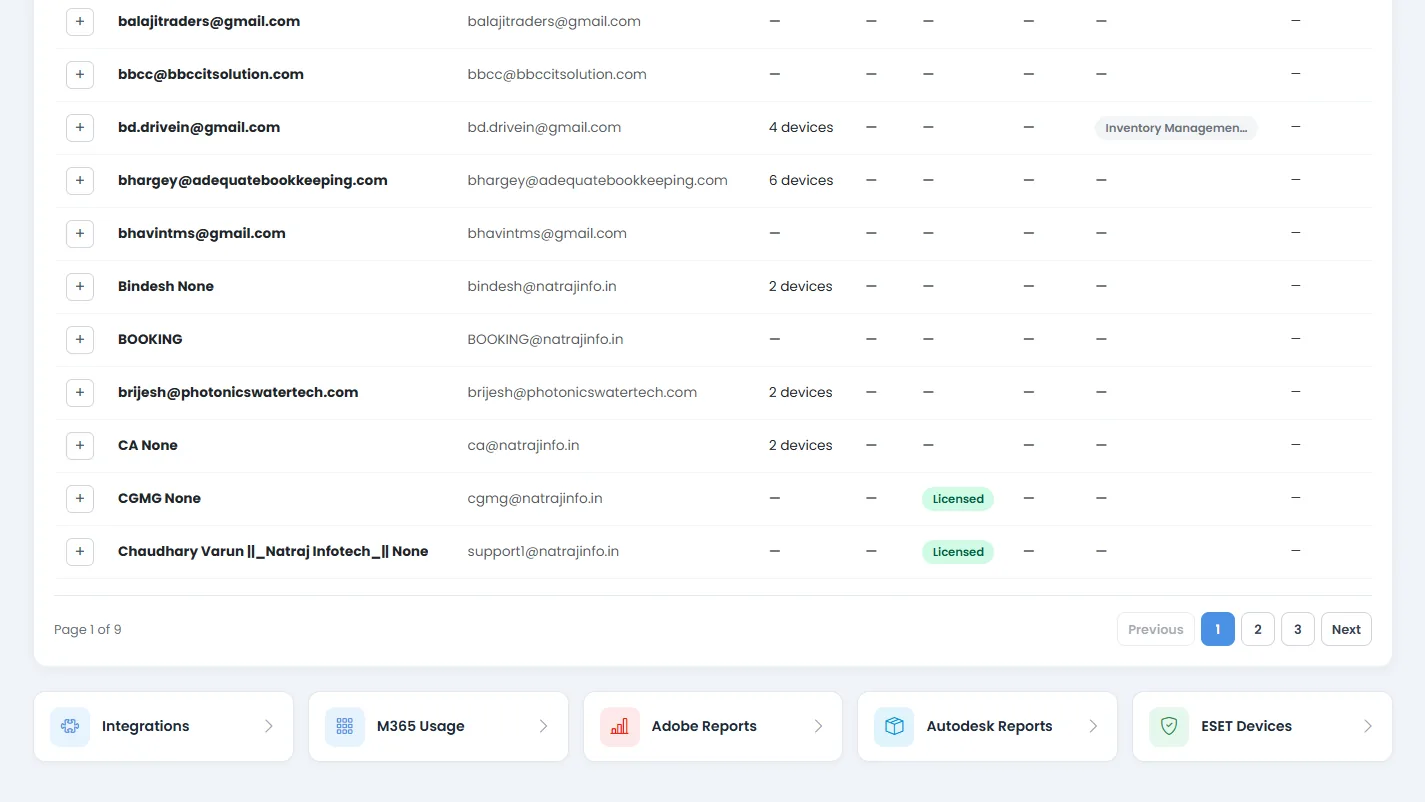1425x802 pixels.
Task: Expand the CGMG None row
Action: (x=80, y=499)
